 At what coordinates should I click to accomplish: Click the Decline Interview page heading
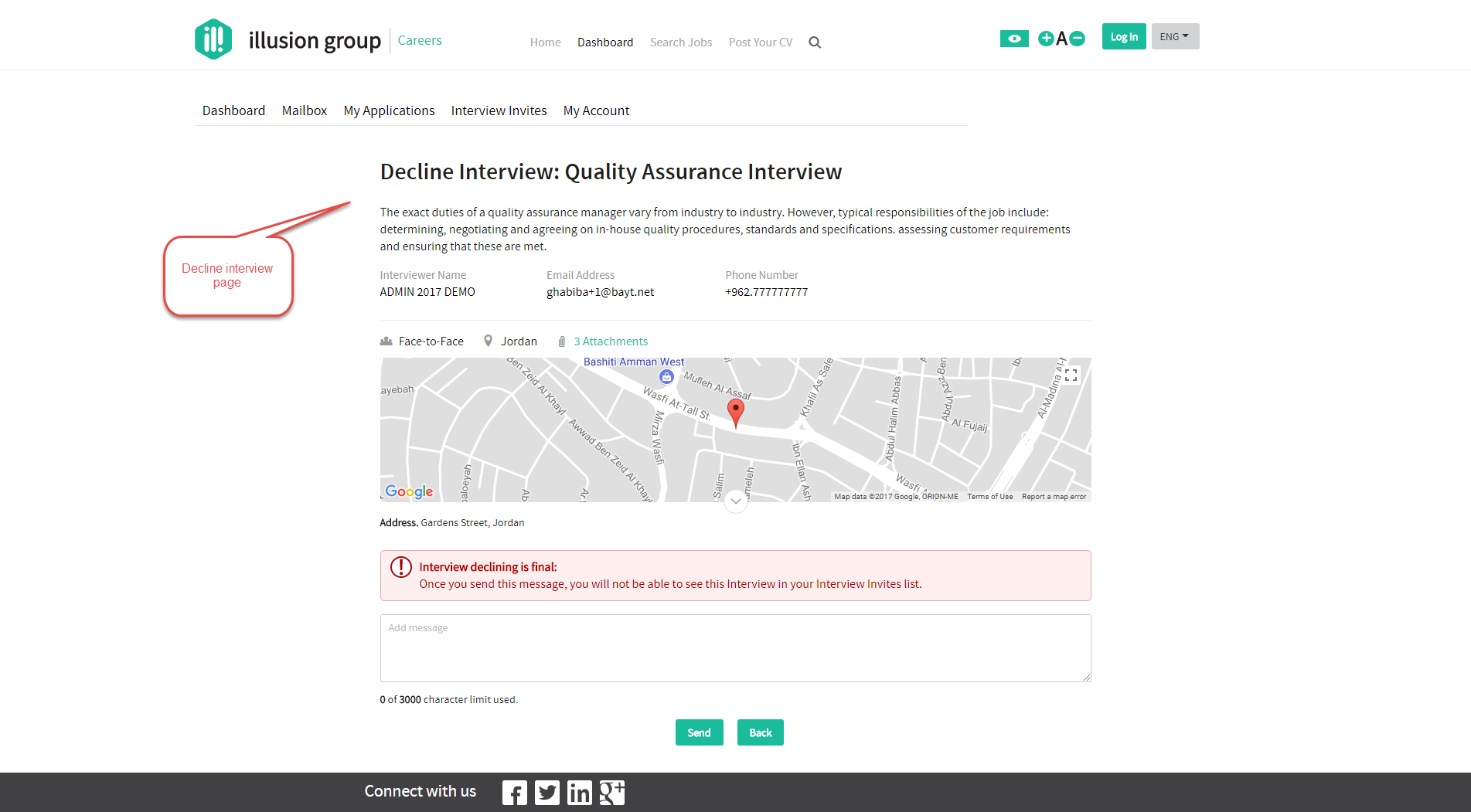click(611, 172)
